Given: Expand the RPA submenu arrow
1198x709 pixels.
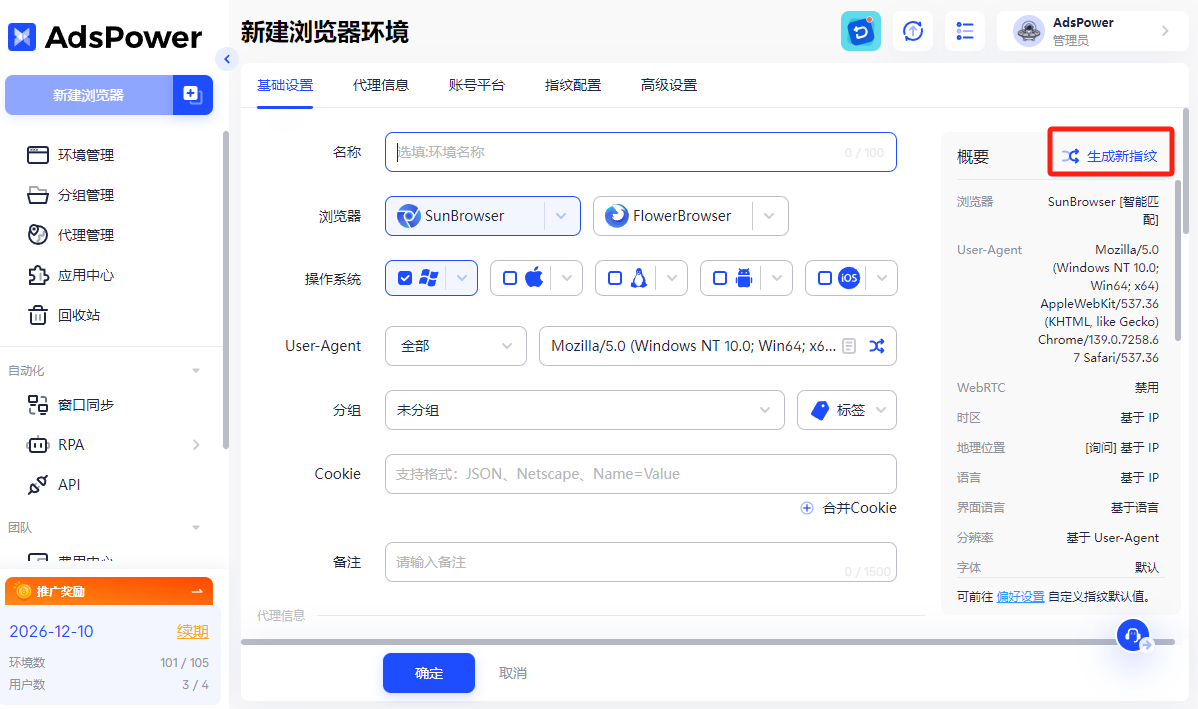Looking at the screenshot, I should (x=196, y=445).
